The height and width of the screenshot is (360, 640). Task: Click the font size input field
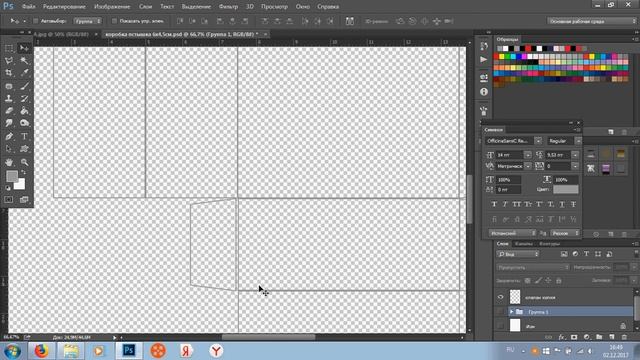coord(509,155)
